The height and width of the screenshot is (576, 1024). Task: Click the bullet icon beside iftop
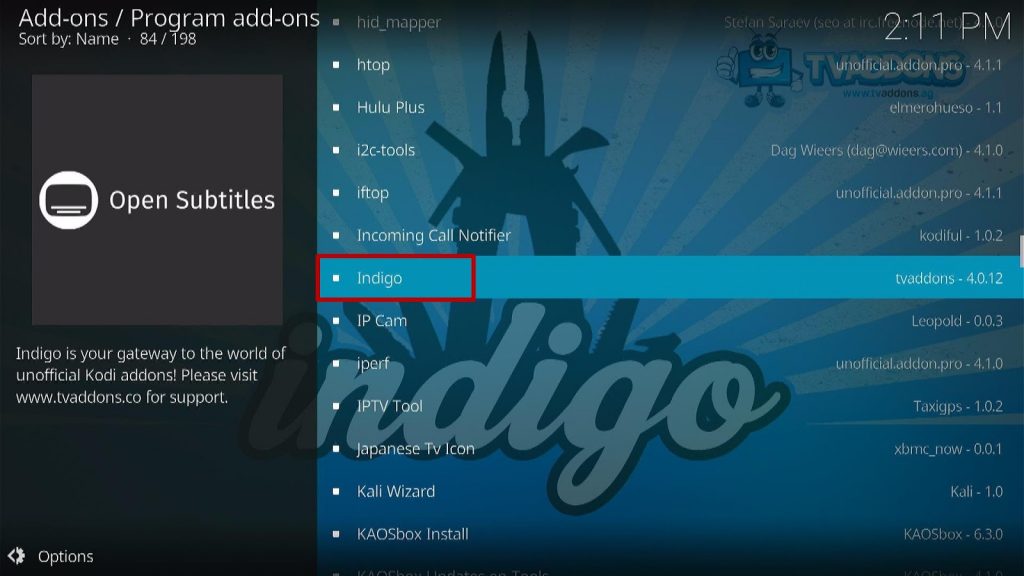(x=336, y=193)
